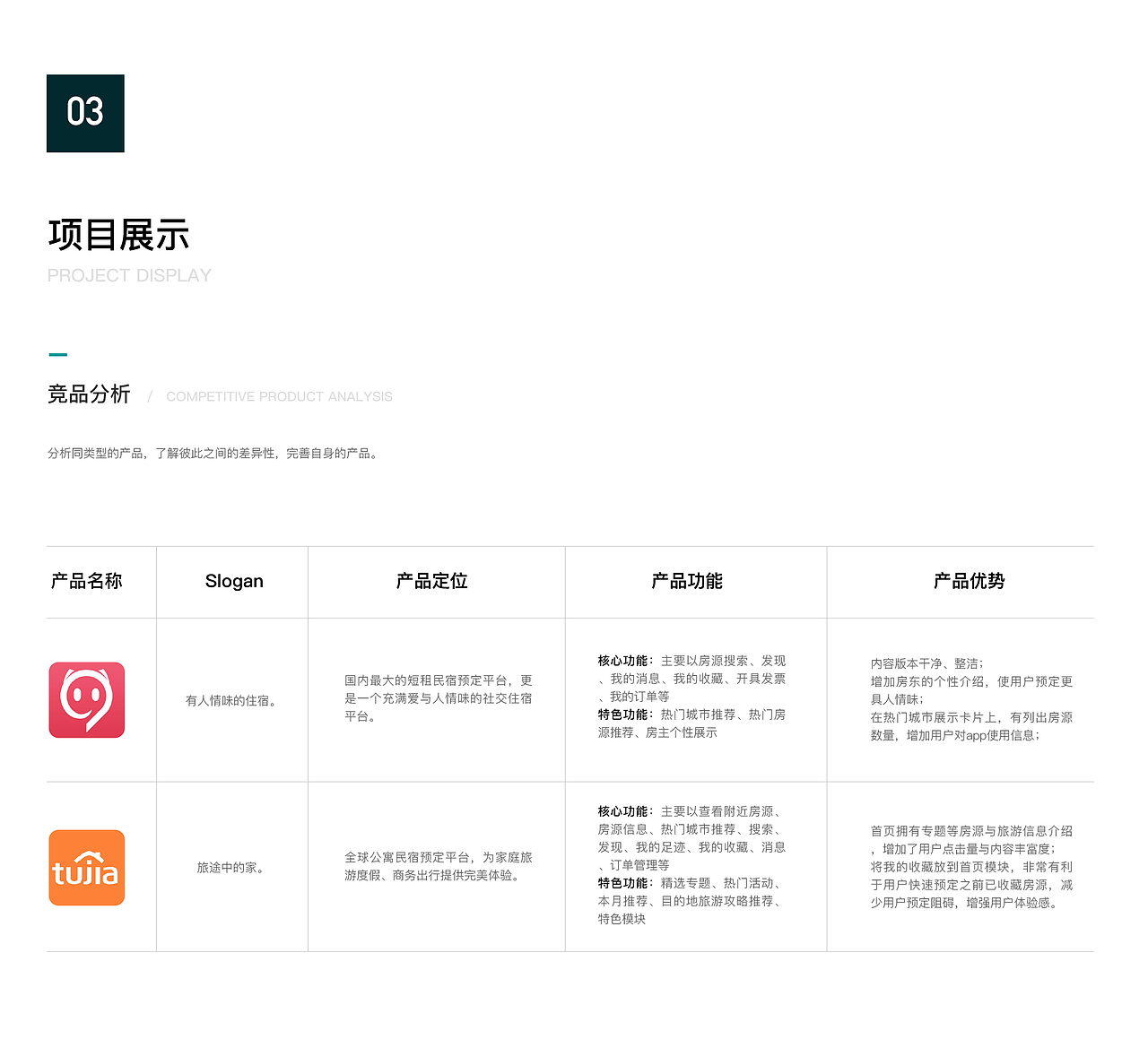Click the dark 03 section number badge
Screen dimensions: 1148x1048
pos(85,113)
